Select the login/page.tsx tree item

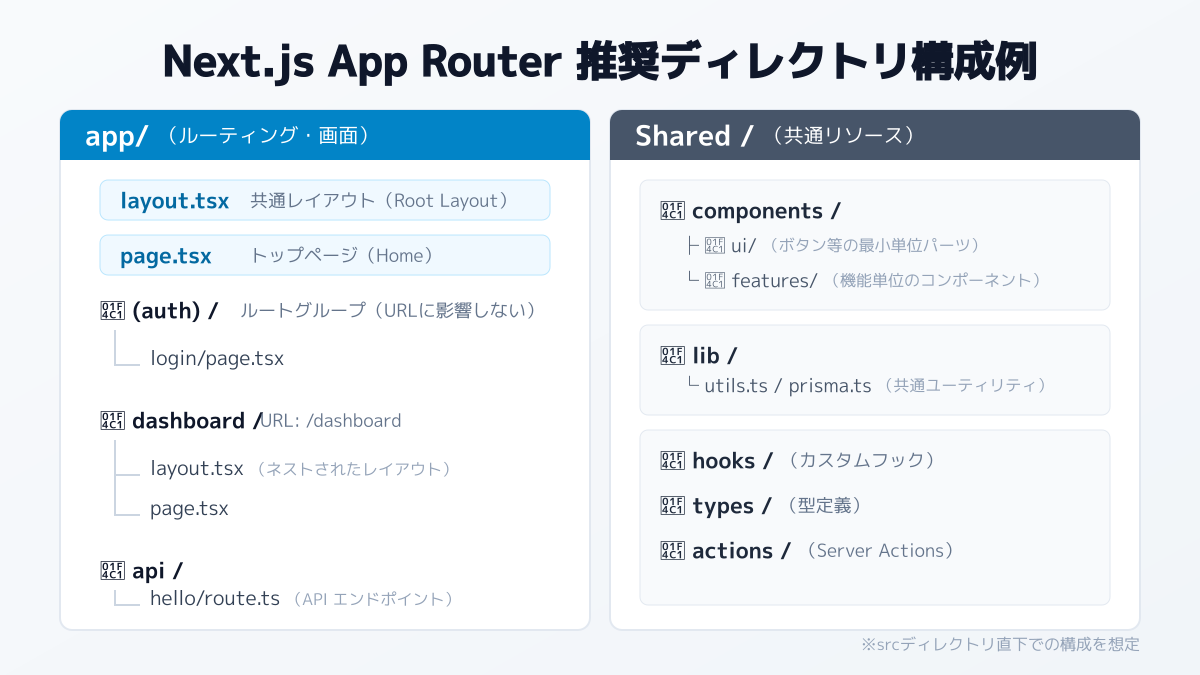[217, 358]
